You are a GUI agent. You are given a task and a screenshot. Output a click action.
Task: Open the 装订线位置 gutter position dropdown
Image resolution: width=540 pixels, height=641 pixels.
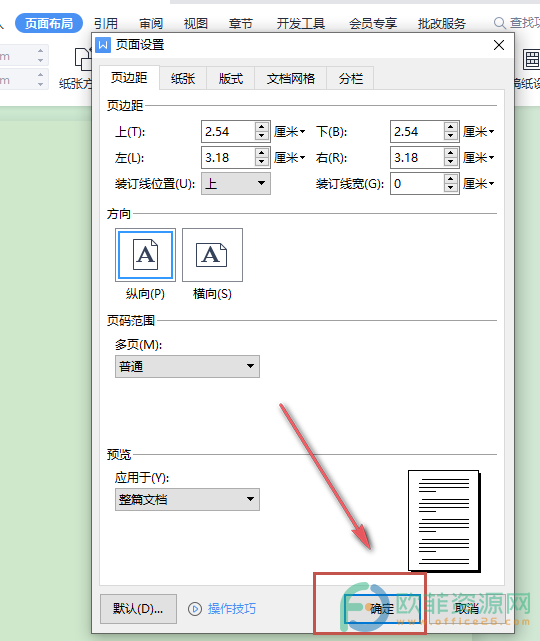236,184
